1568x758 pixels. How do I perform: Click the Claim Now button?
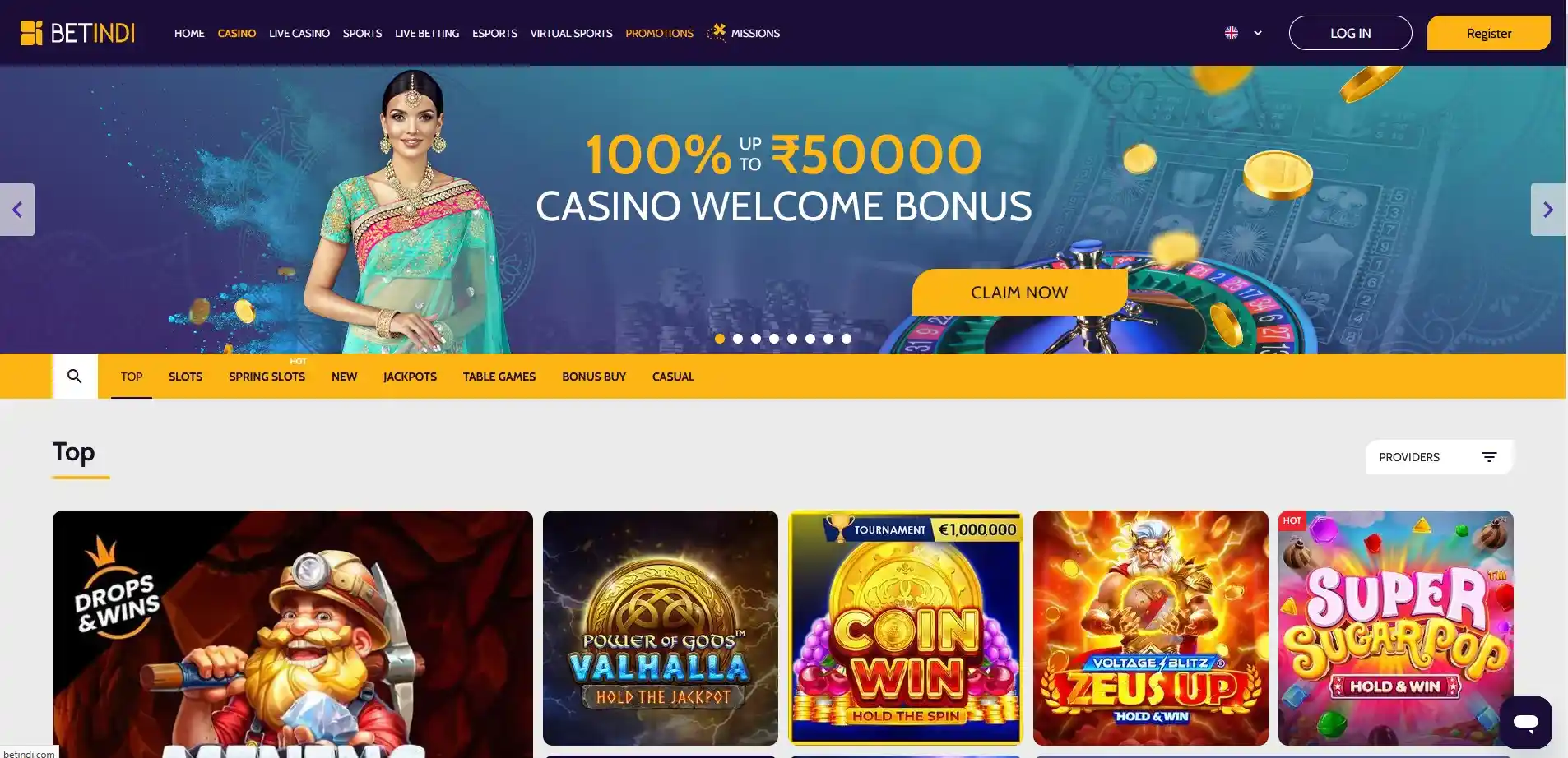[1019, 292]
